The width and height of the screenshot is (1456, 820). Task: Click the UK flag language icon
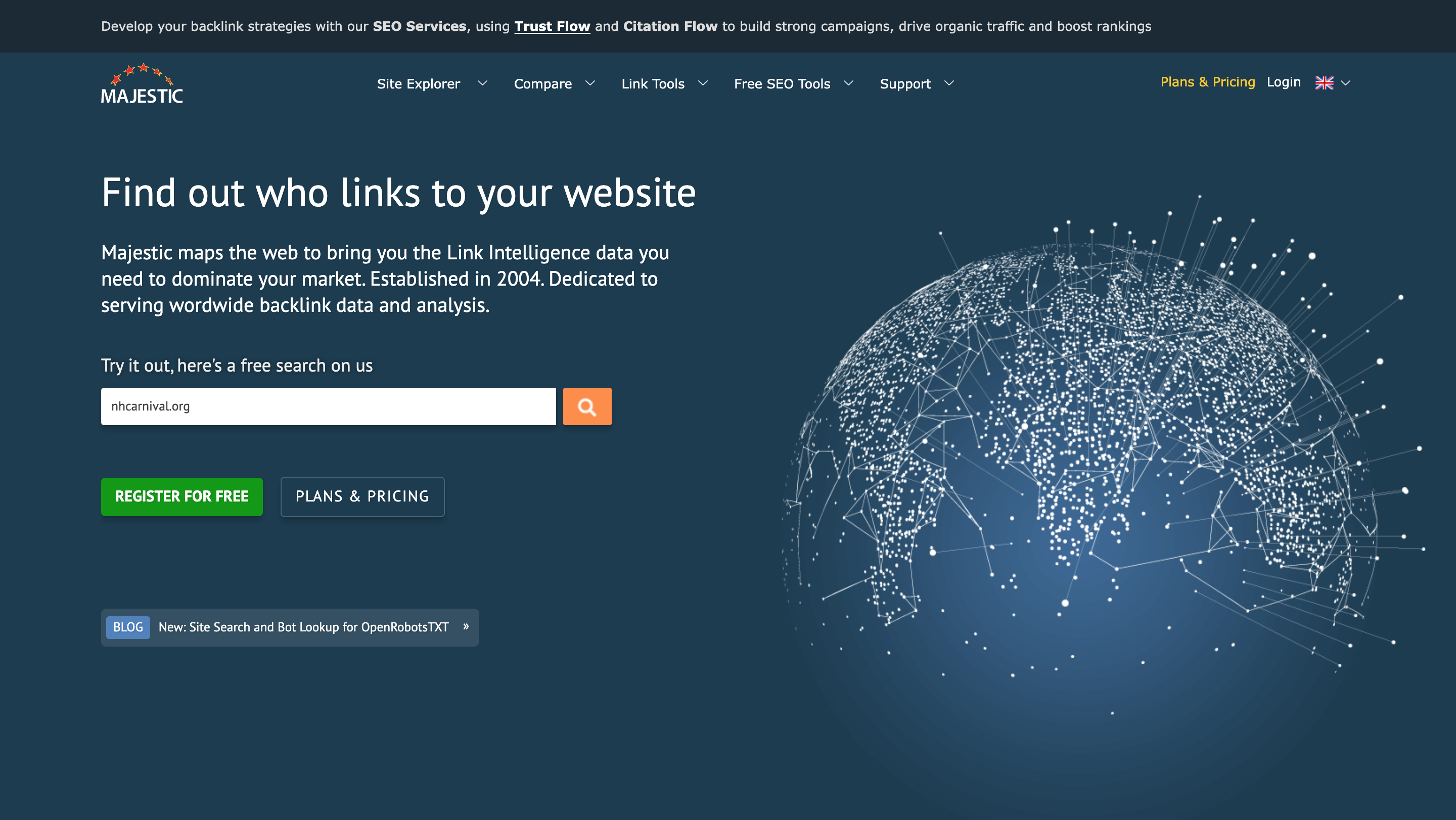coord(1324,83)
